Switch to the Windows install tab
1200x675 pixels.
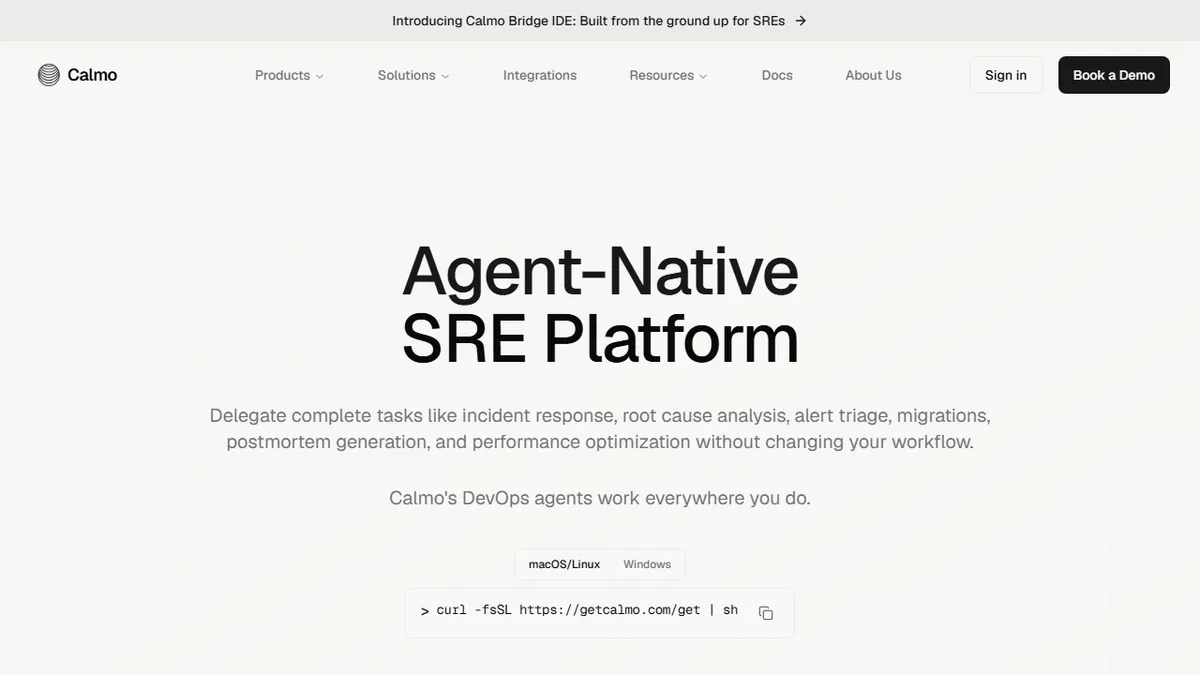click(647, 564)
